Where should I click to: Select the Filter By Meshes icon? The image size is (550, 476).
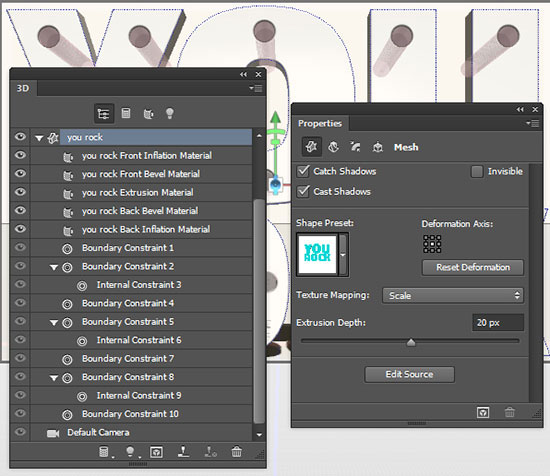point(126,113)
